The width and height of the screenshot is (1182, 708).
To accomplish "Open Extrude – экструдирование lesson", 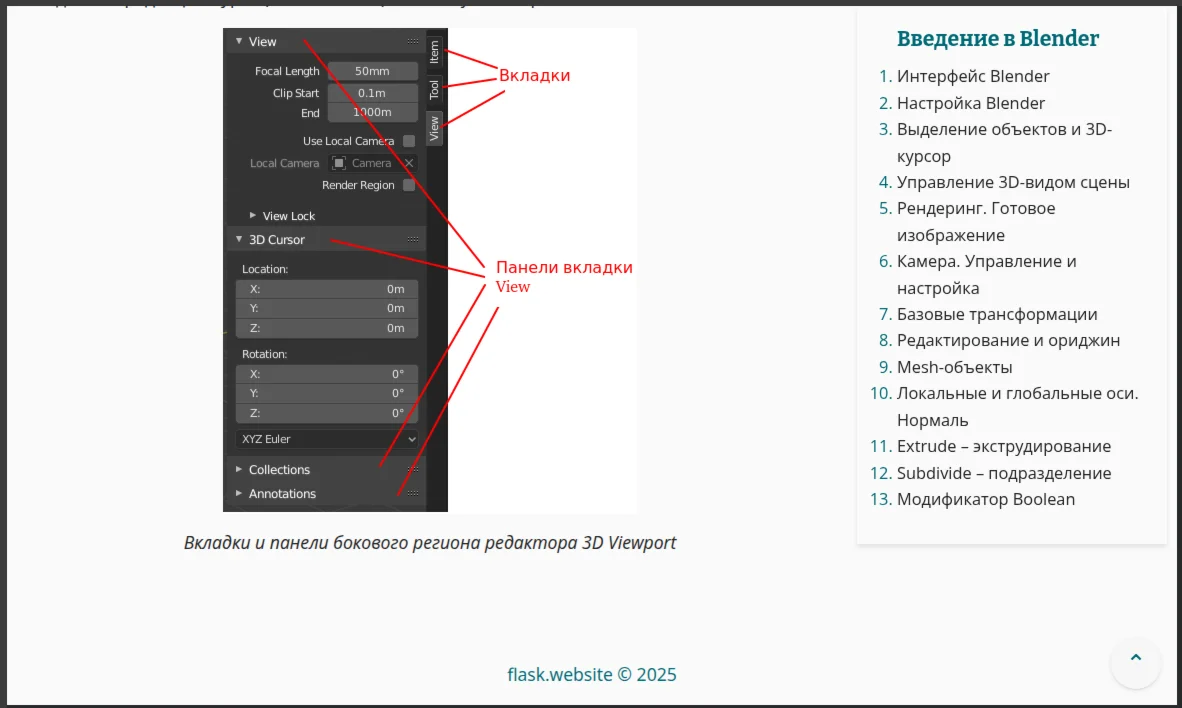I will point(1003,446).
